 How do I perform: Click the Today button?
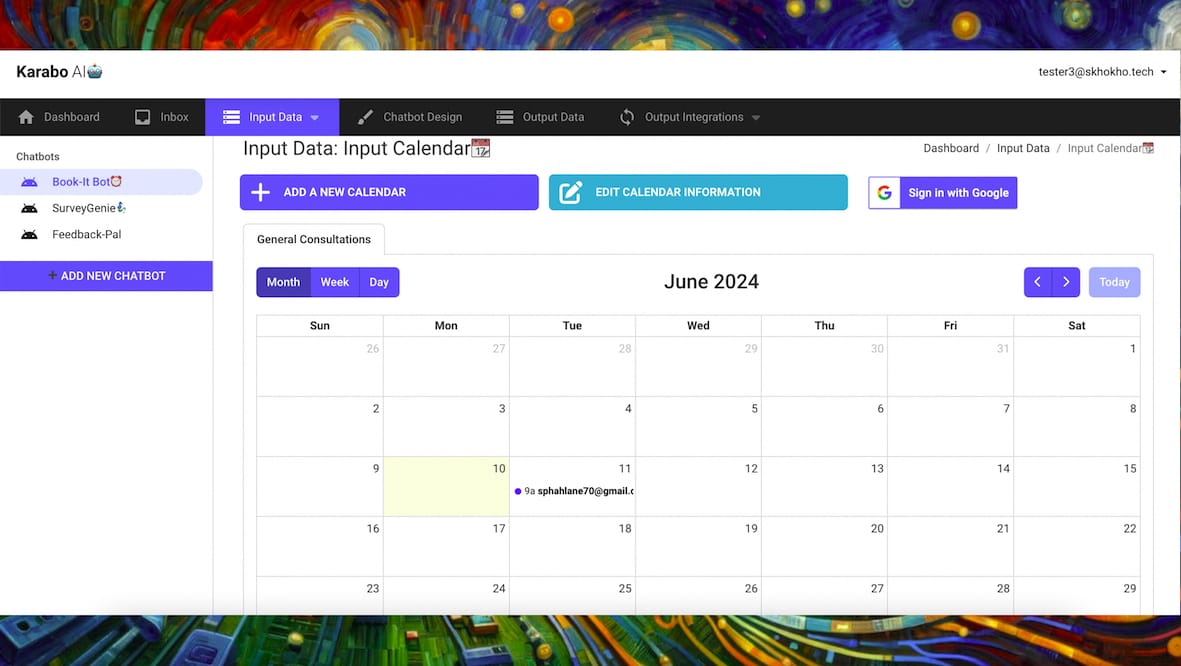1114,282
